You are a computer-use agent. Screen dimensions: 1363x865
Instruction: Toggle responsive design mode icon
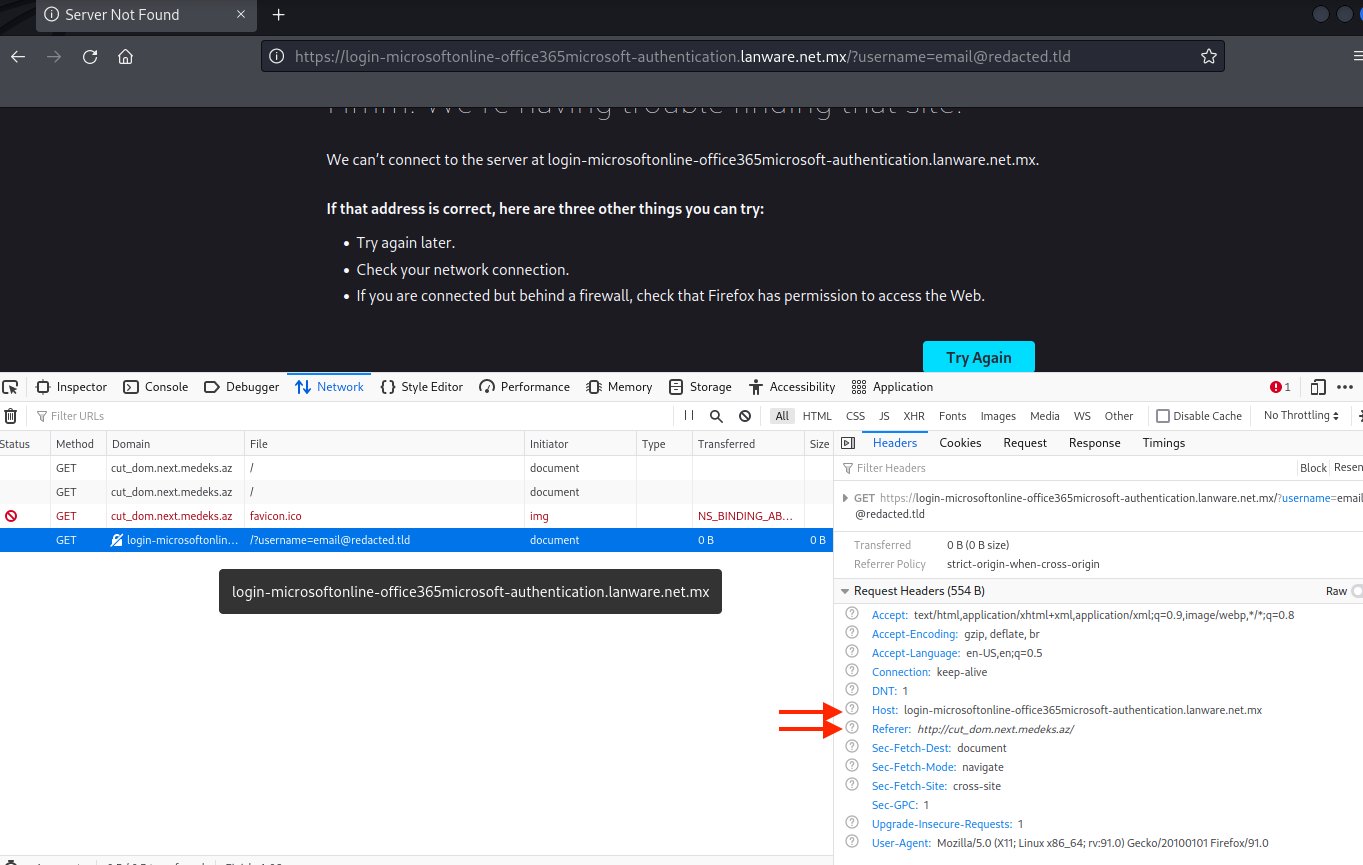[1318, 387]
